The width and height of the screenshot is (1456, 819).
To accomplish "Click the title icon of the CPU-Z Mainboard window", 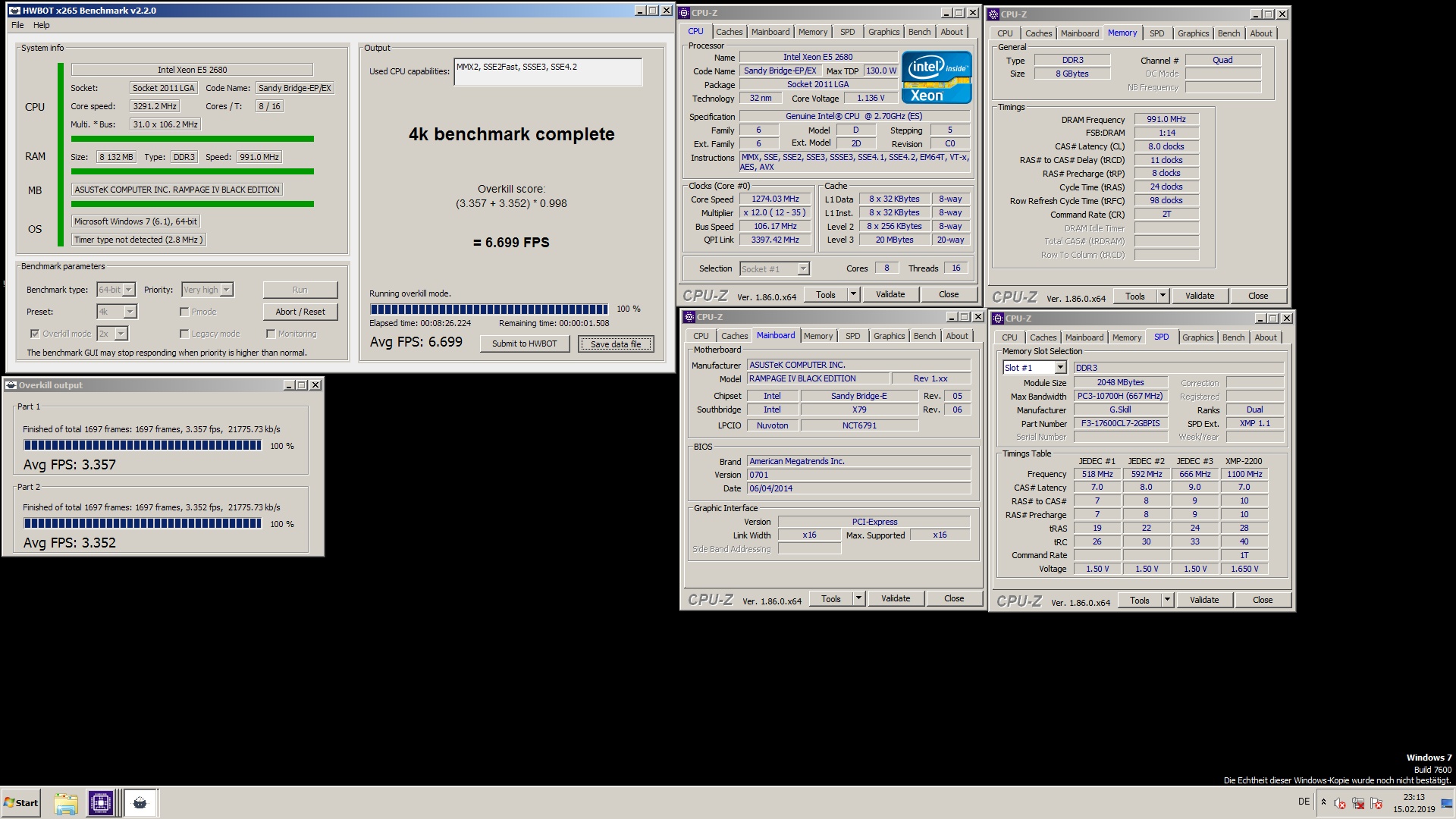I will 690,317.
